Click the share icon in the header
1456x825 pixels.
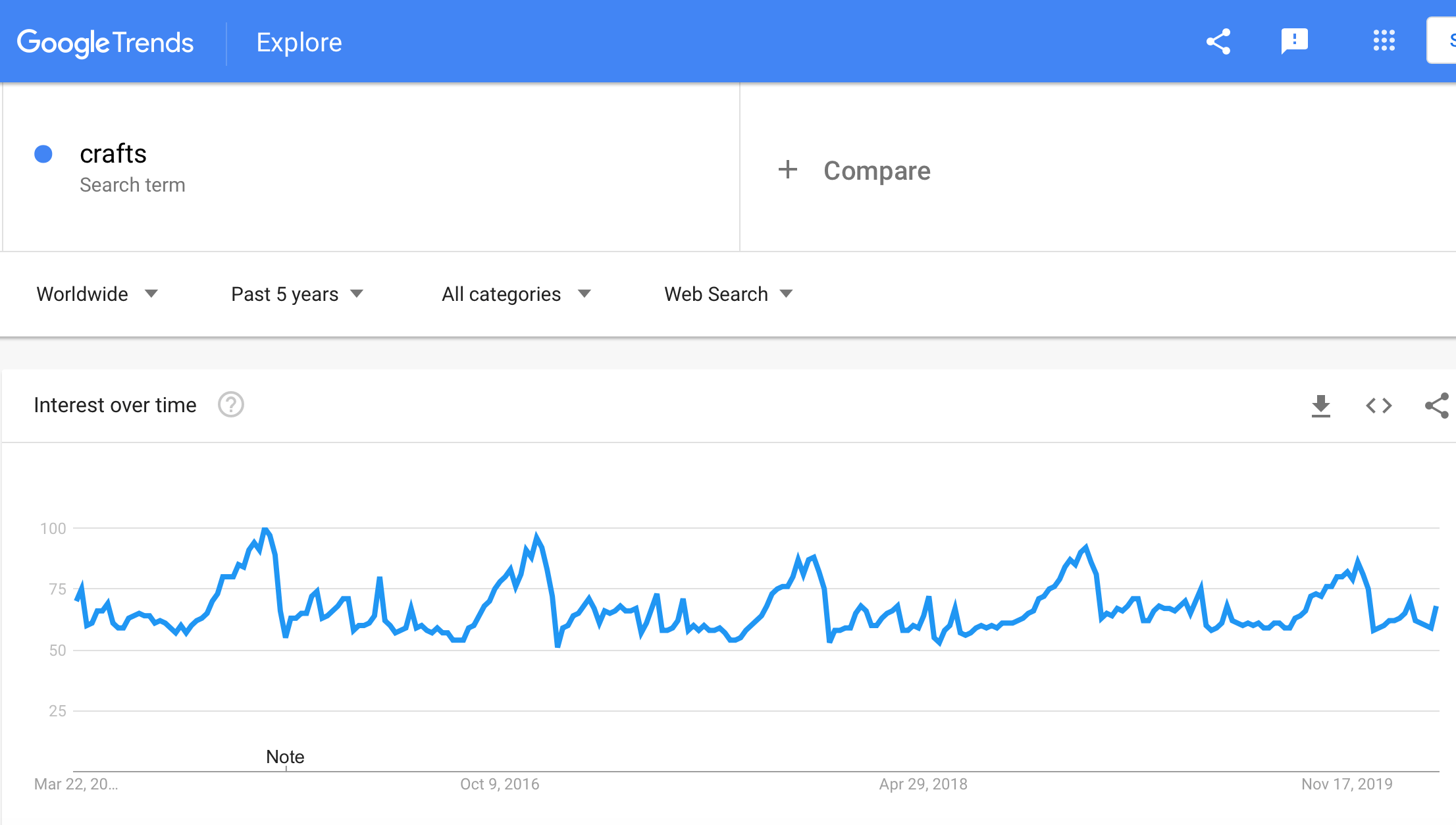[1218, 41]
